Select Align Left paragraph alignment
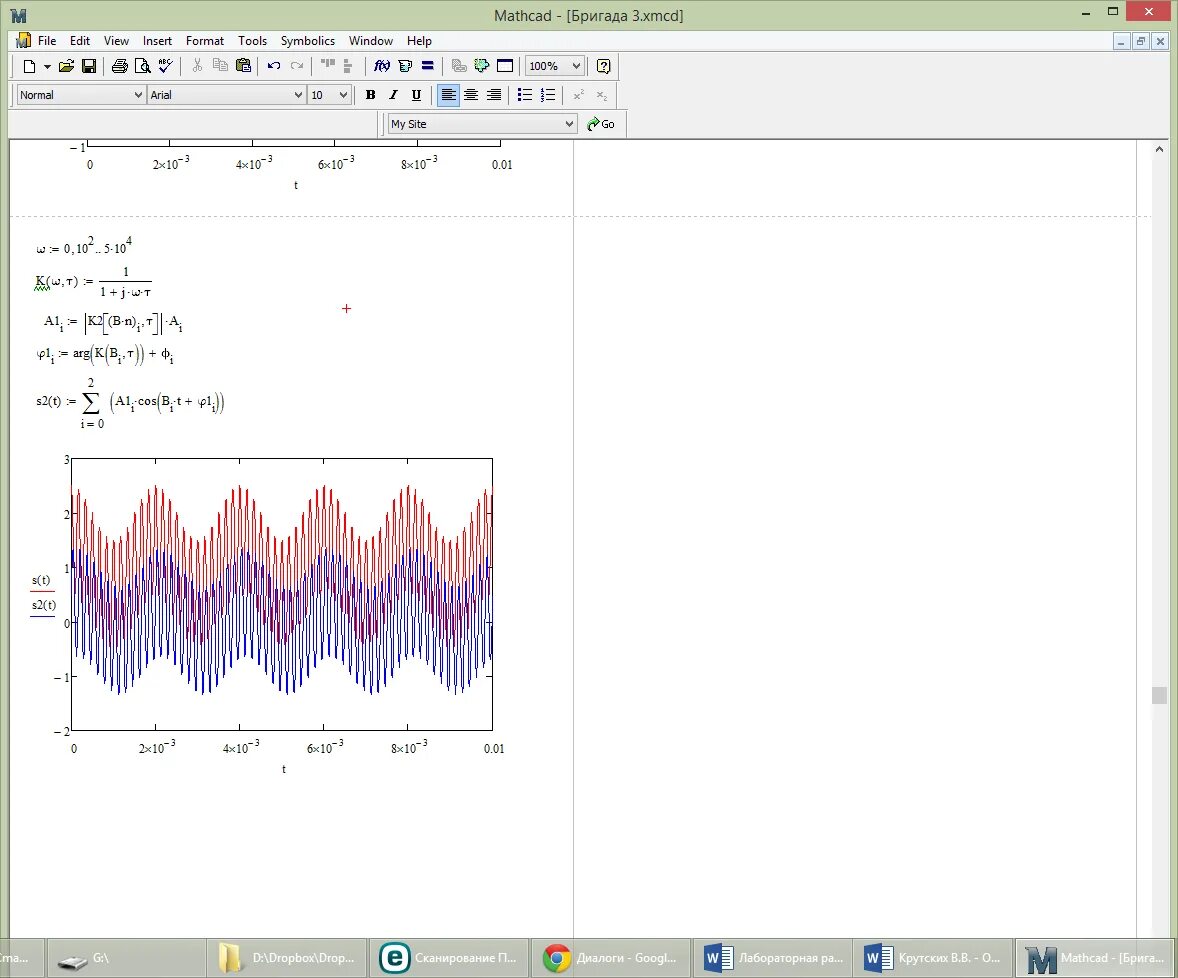 point(448,95)
